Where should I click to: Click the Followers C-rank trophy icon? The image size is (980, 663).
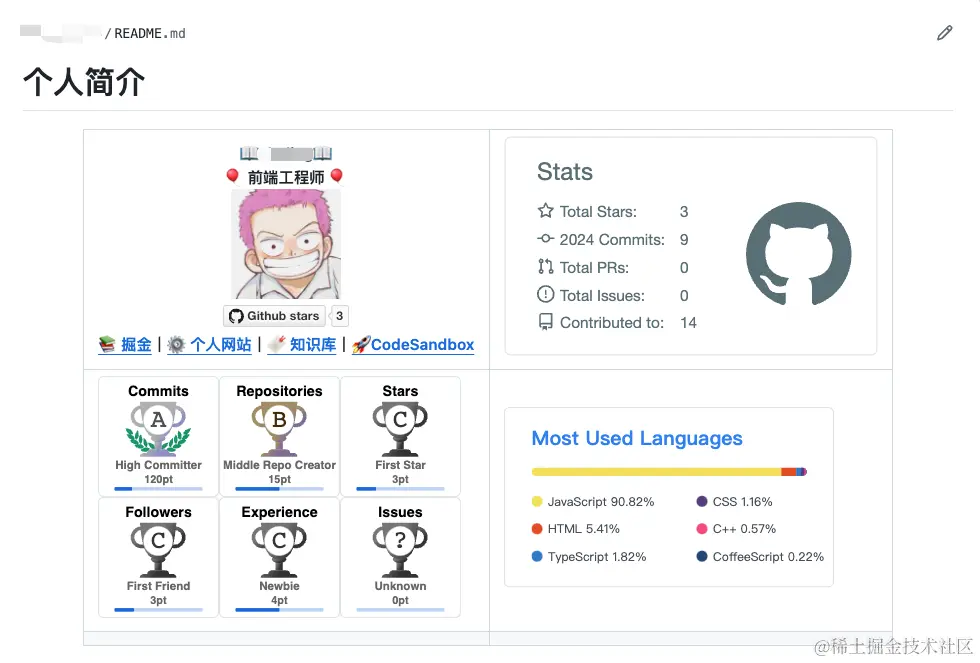[158, 550]
